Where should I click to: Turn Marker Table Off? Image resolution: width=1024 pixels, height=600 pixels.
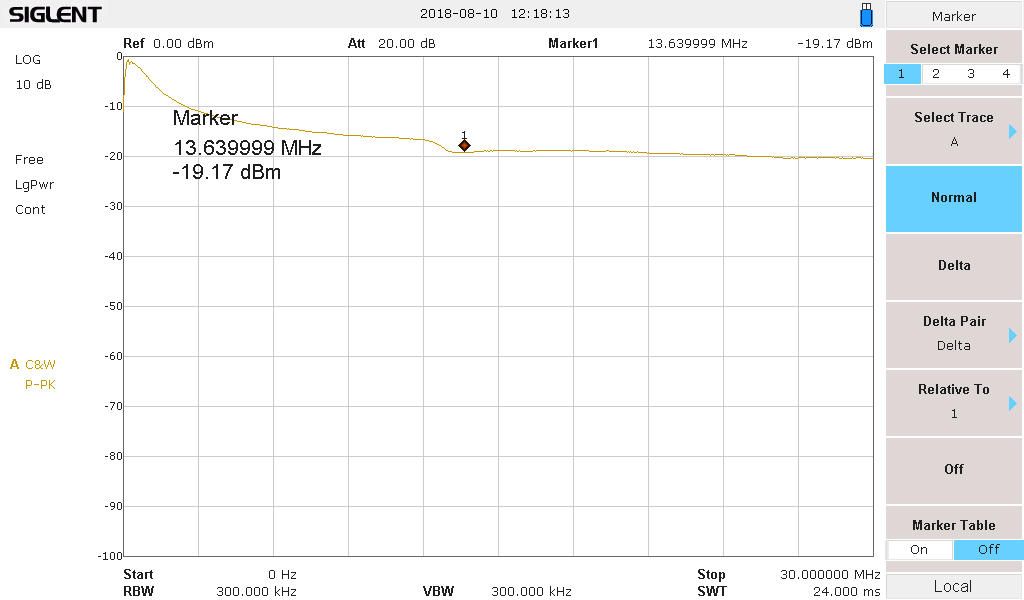(x=988, y=550)
